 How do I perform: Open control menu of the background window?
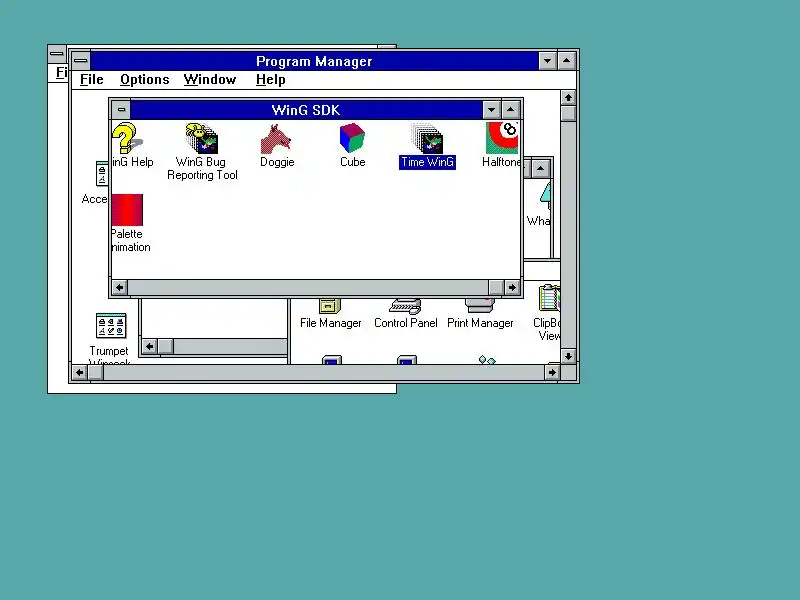tap(57, 54)
